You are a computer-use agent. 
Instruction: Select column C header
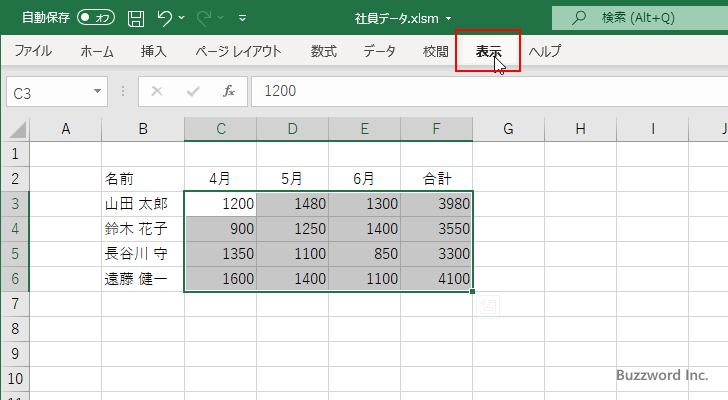tap(221, 129)
